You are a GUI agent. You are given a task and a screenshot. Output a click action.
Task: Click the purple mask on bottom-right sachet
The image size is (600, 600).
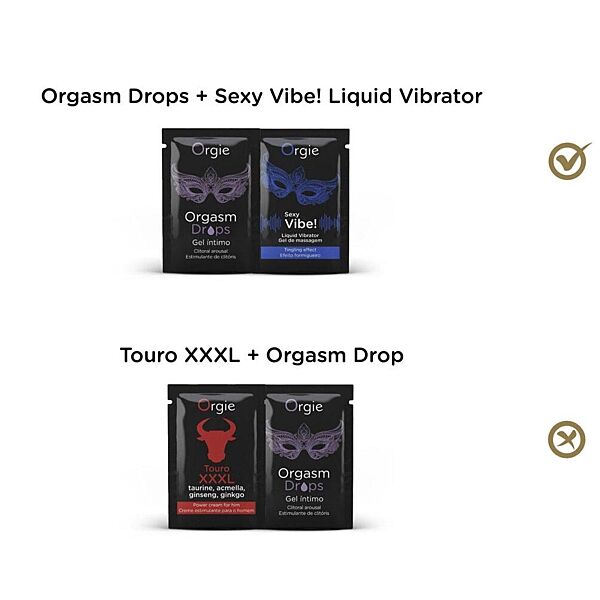304,441
